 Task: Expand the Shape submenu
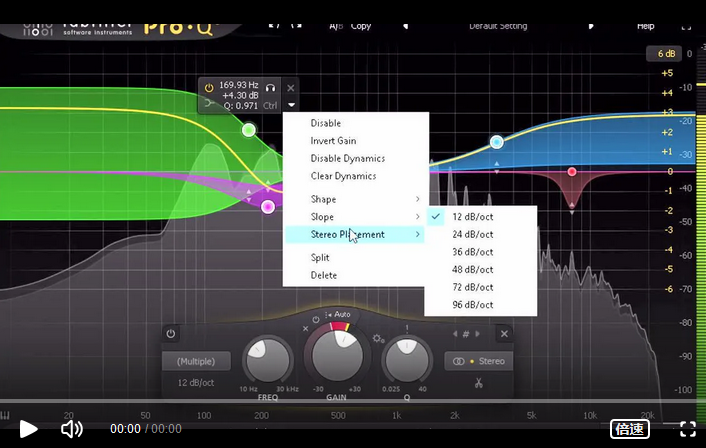[356, 199]
